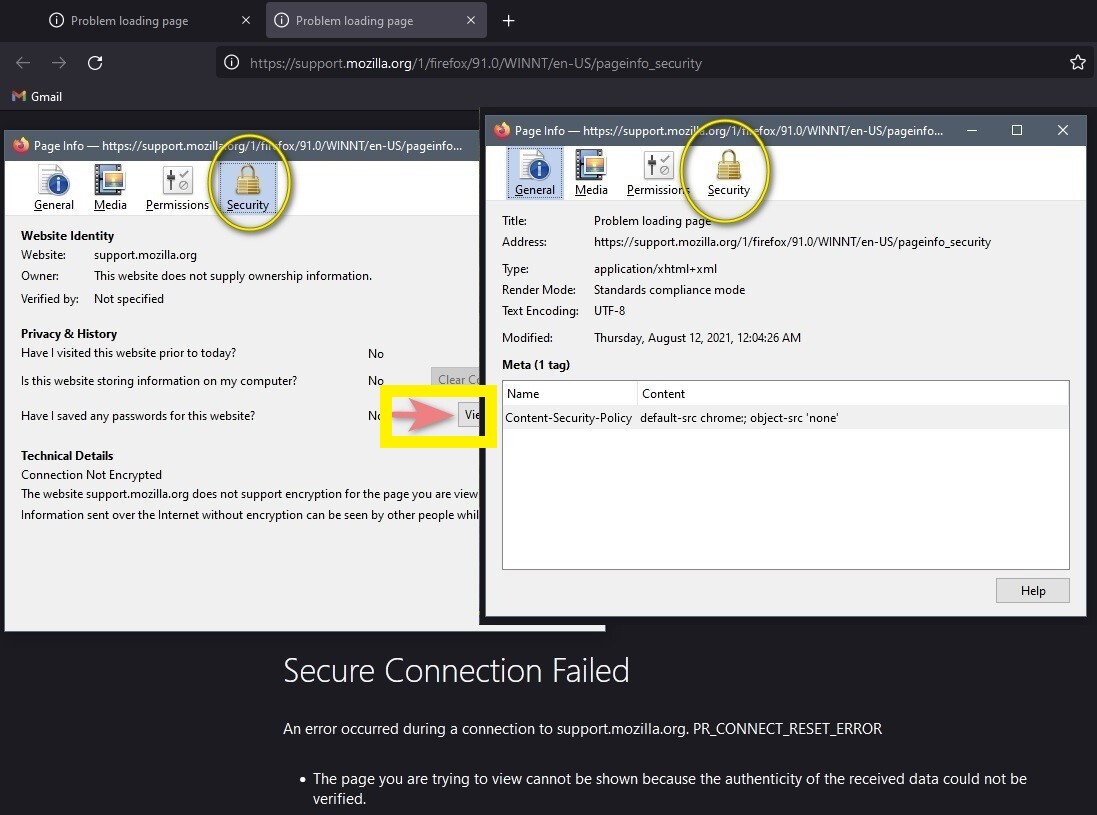Open Security tab in right Page Info window
The image size is (1097, 815).
pos(728,173)
